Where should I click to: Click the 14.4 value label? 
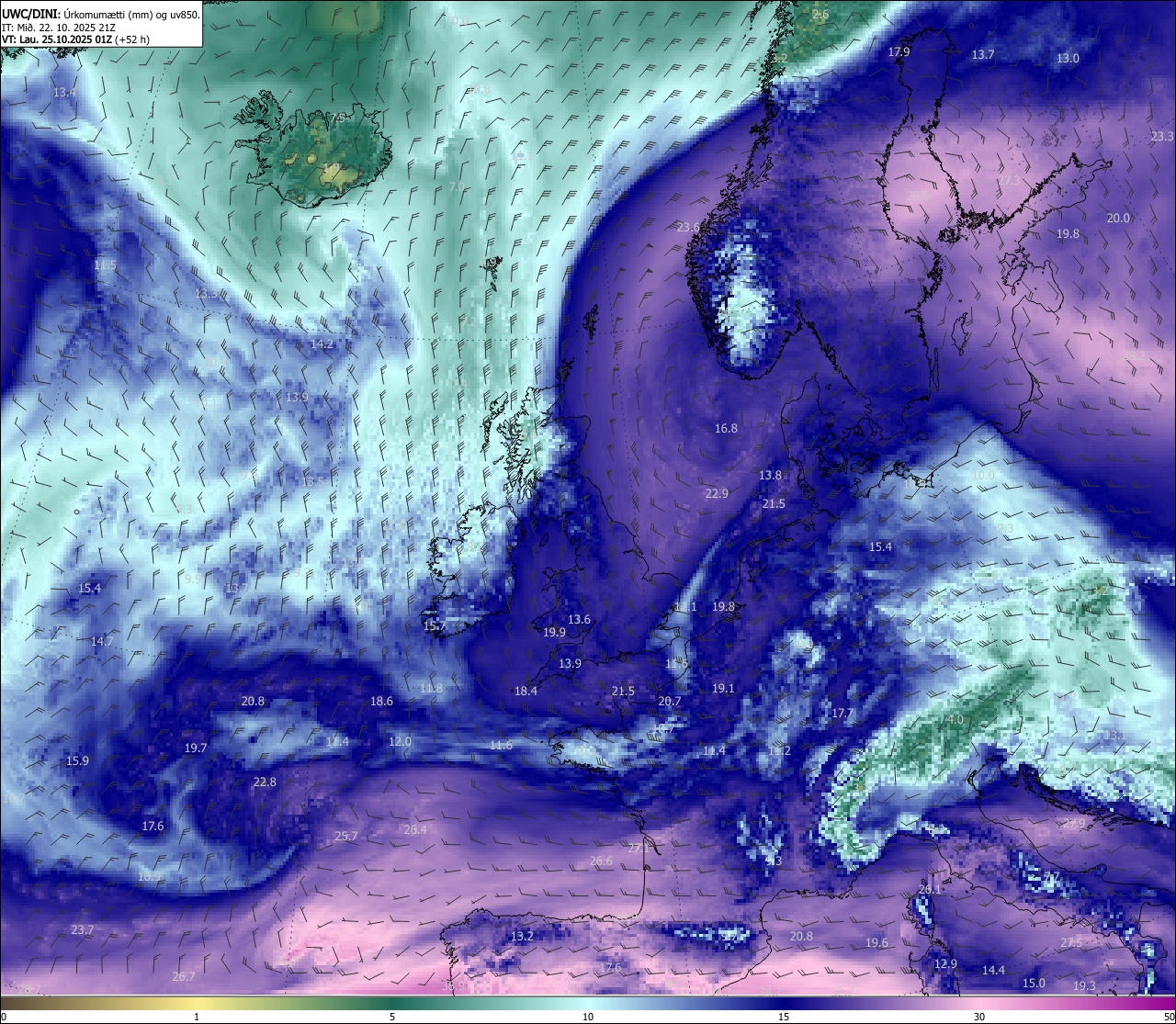coord(993,970)
